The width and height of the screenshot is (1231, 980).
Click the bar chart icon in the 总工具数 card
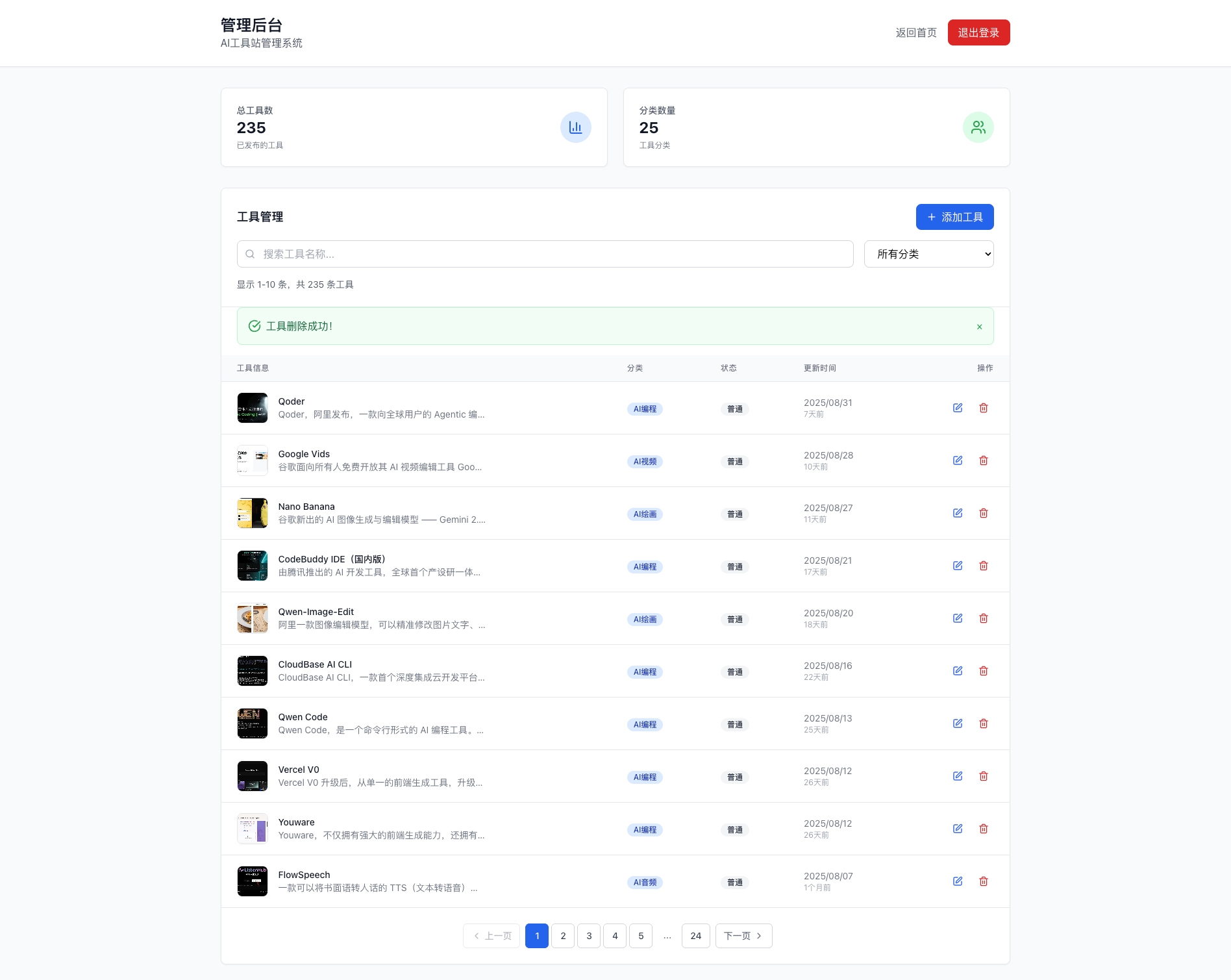(576, 127)
